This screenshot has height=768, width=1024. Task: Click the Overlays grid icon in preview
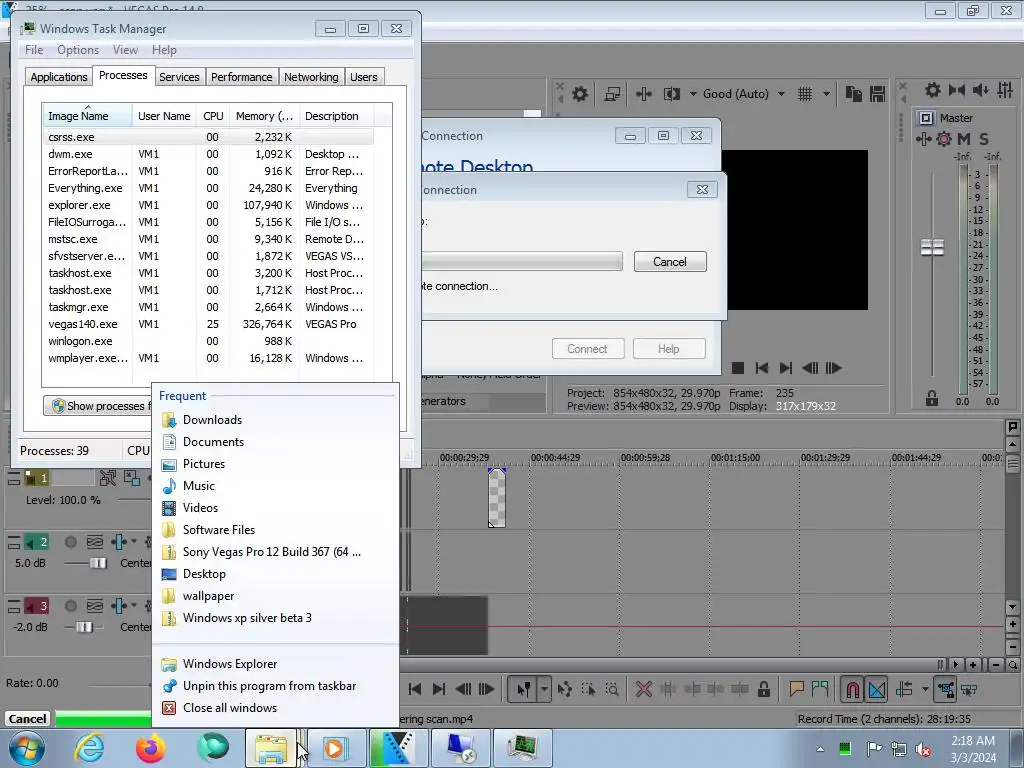[805, 94]
